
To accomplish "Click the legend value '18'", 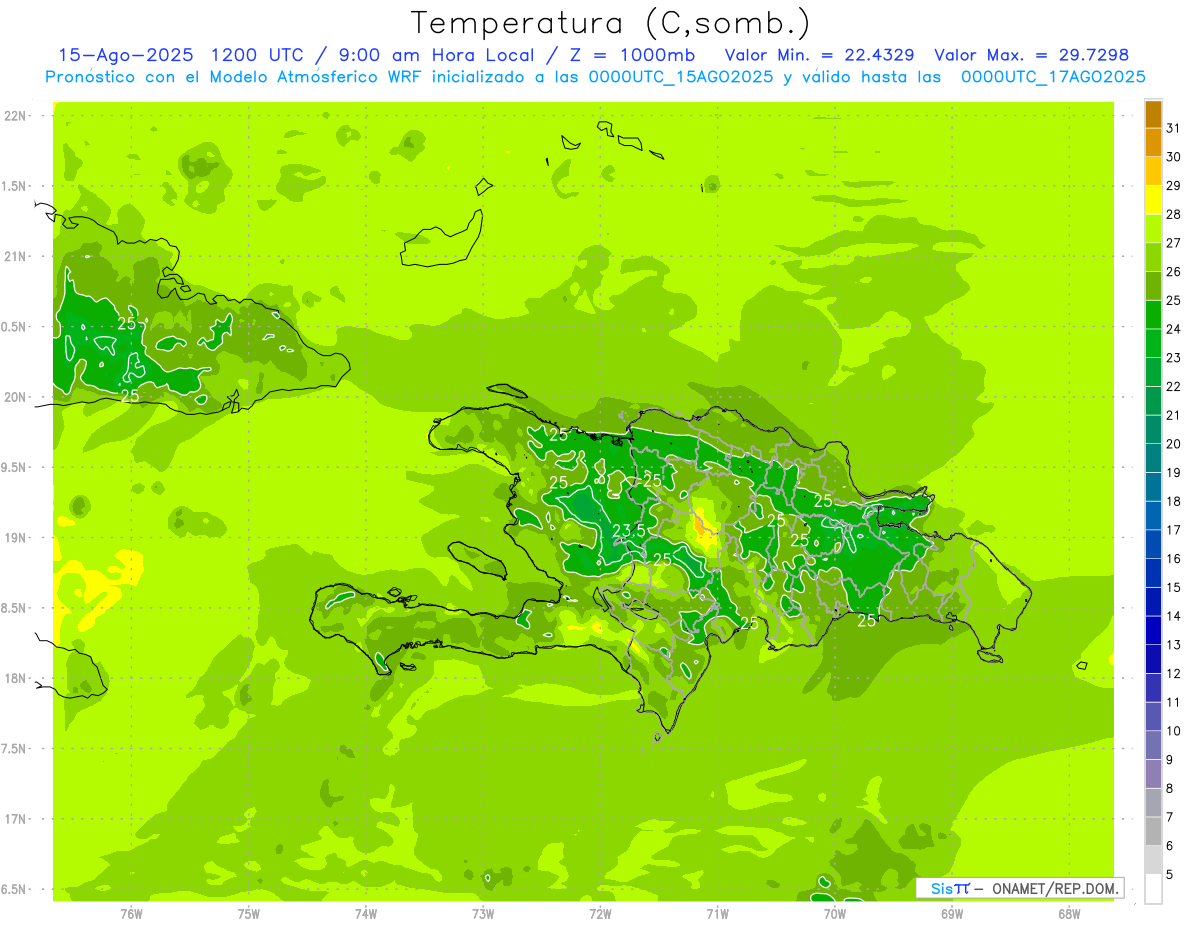I will tap(1174, 501).
